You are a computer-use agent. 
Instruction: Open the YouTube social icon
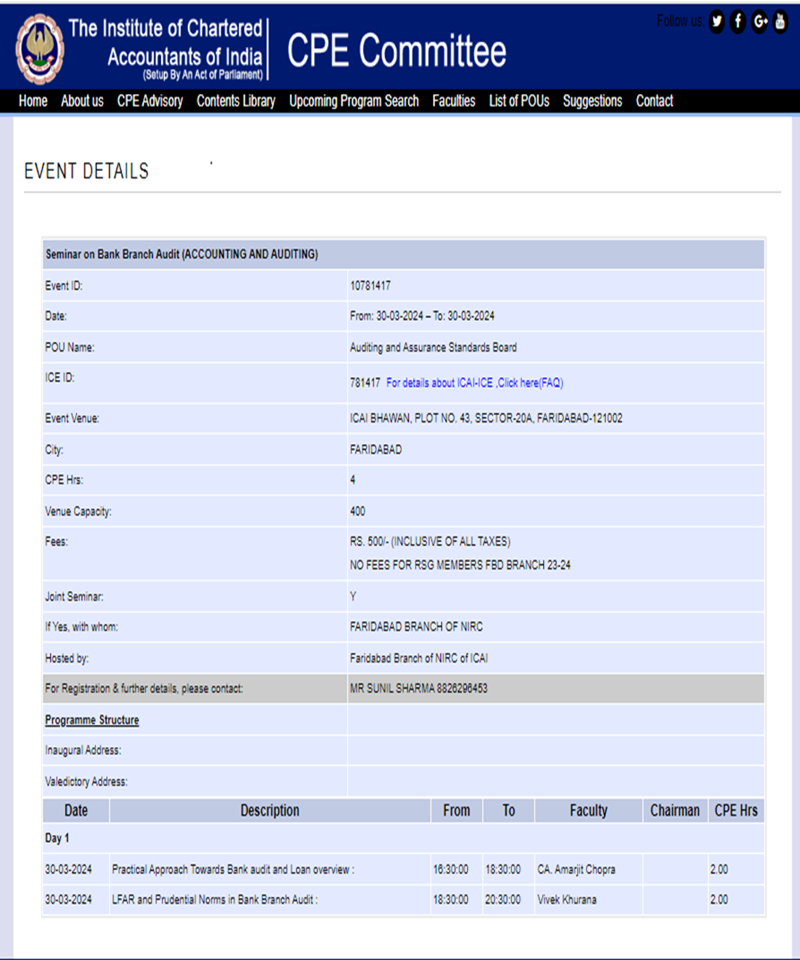(x=780, y=22)
